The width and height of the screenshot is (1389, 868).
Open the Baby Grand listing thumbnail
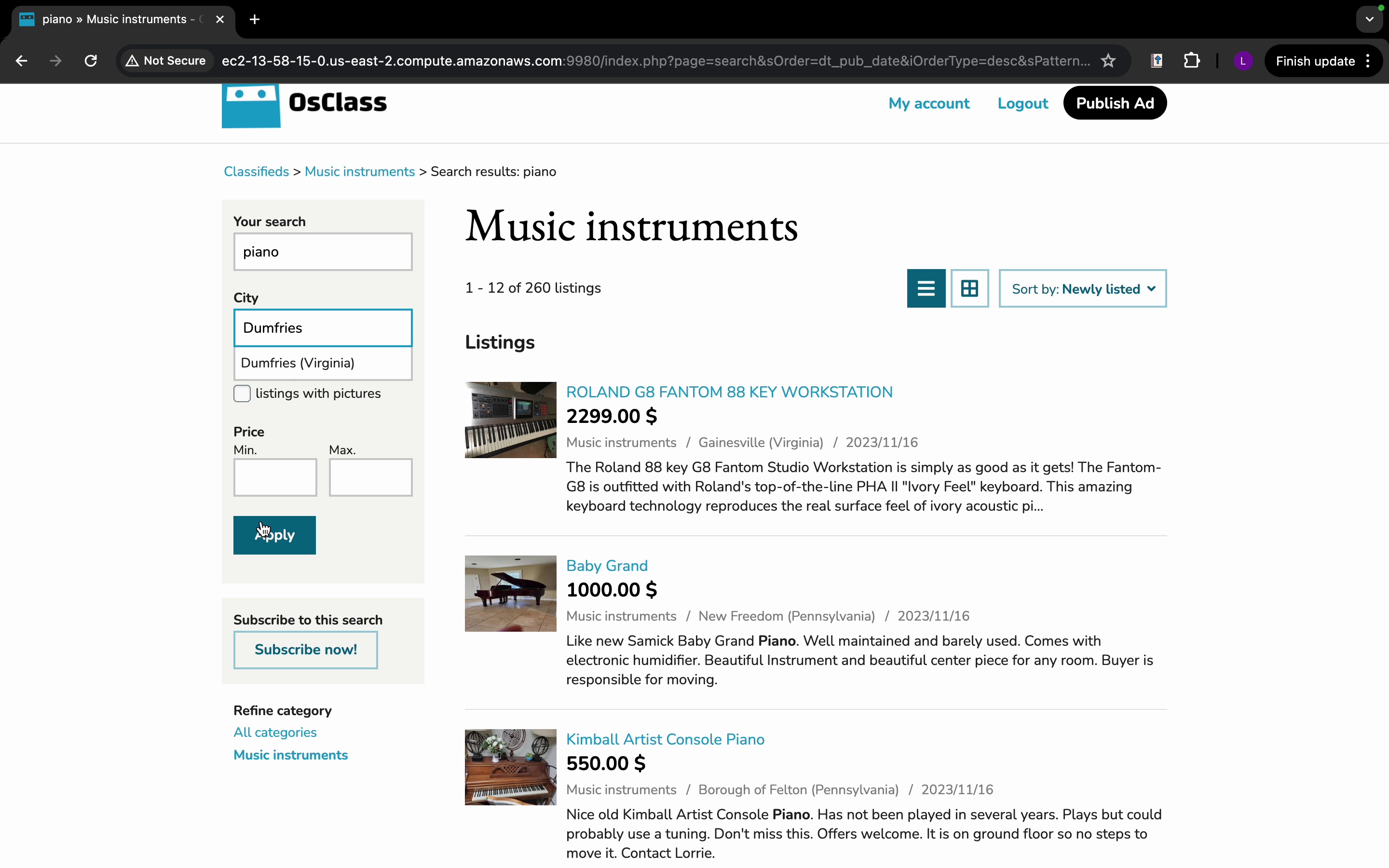click(510, 593)
